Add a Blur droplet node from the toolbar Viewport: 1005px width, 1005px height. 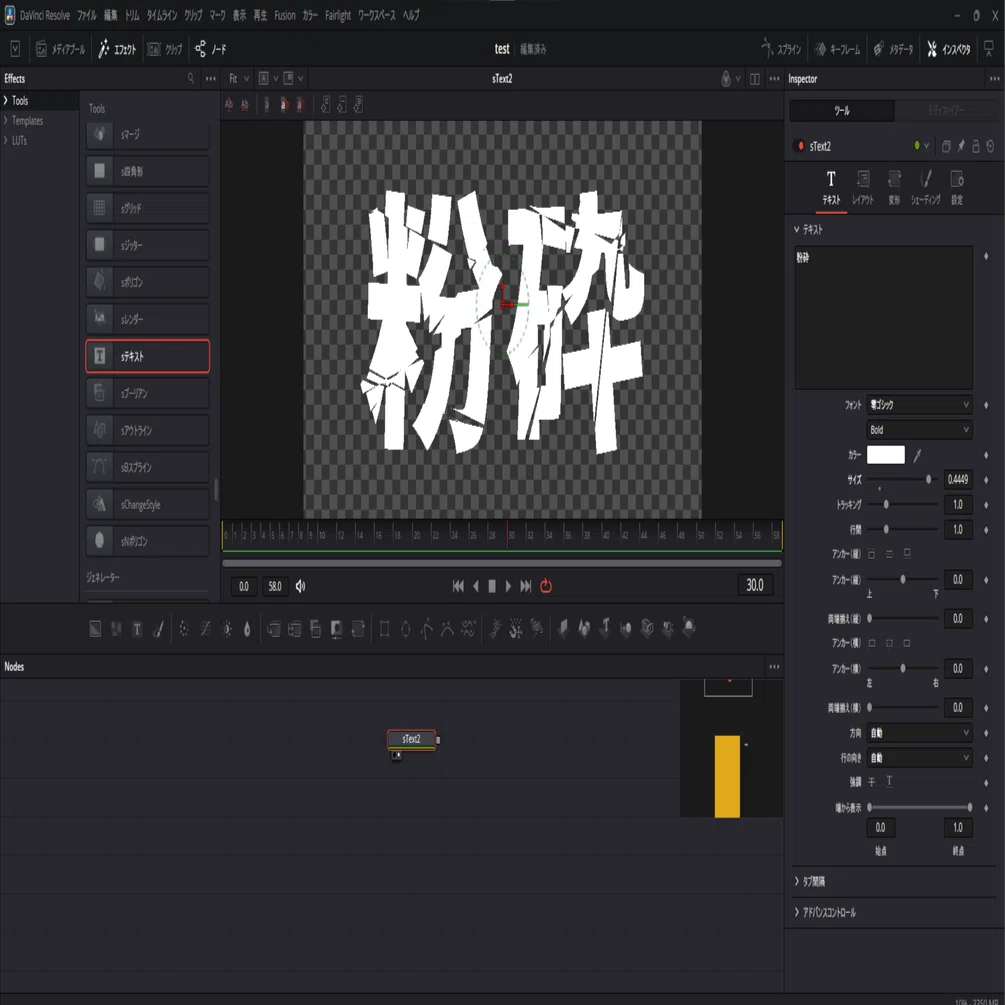click(247, 629)
